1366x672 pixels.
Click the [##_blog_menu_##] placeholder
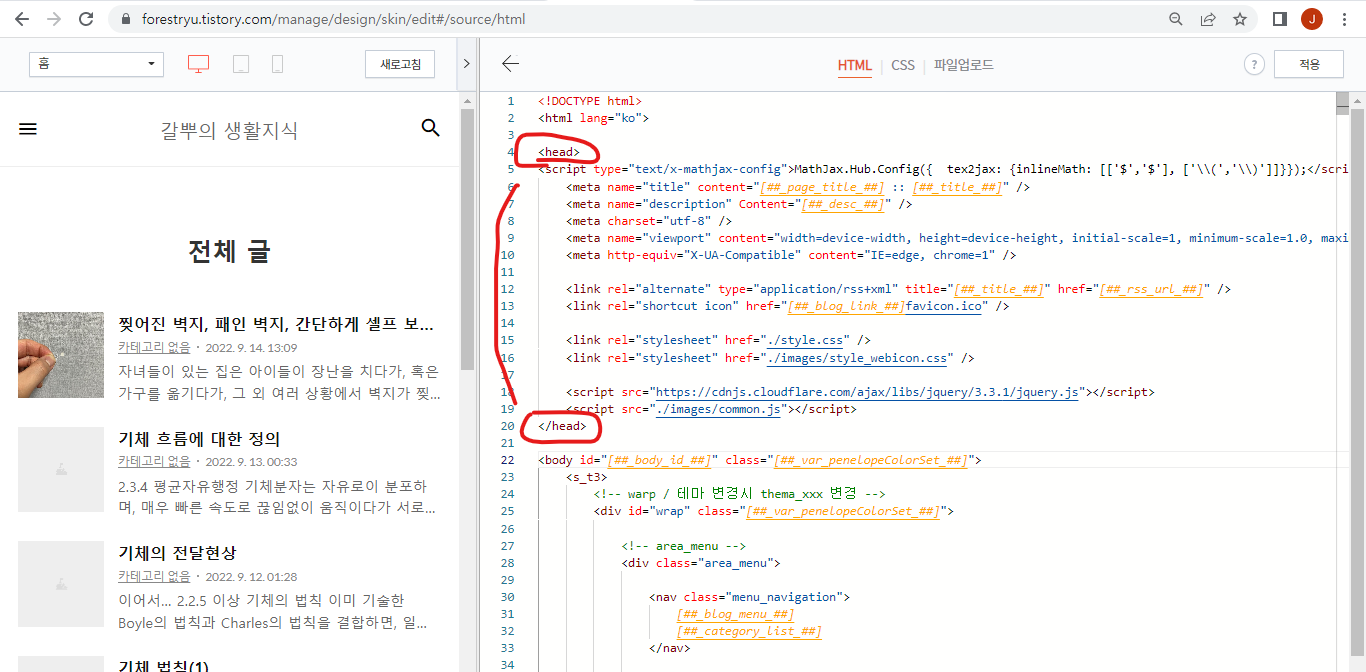click(735, 614)
